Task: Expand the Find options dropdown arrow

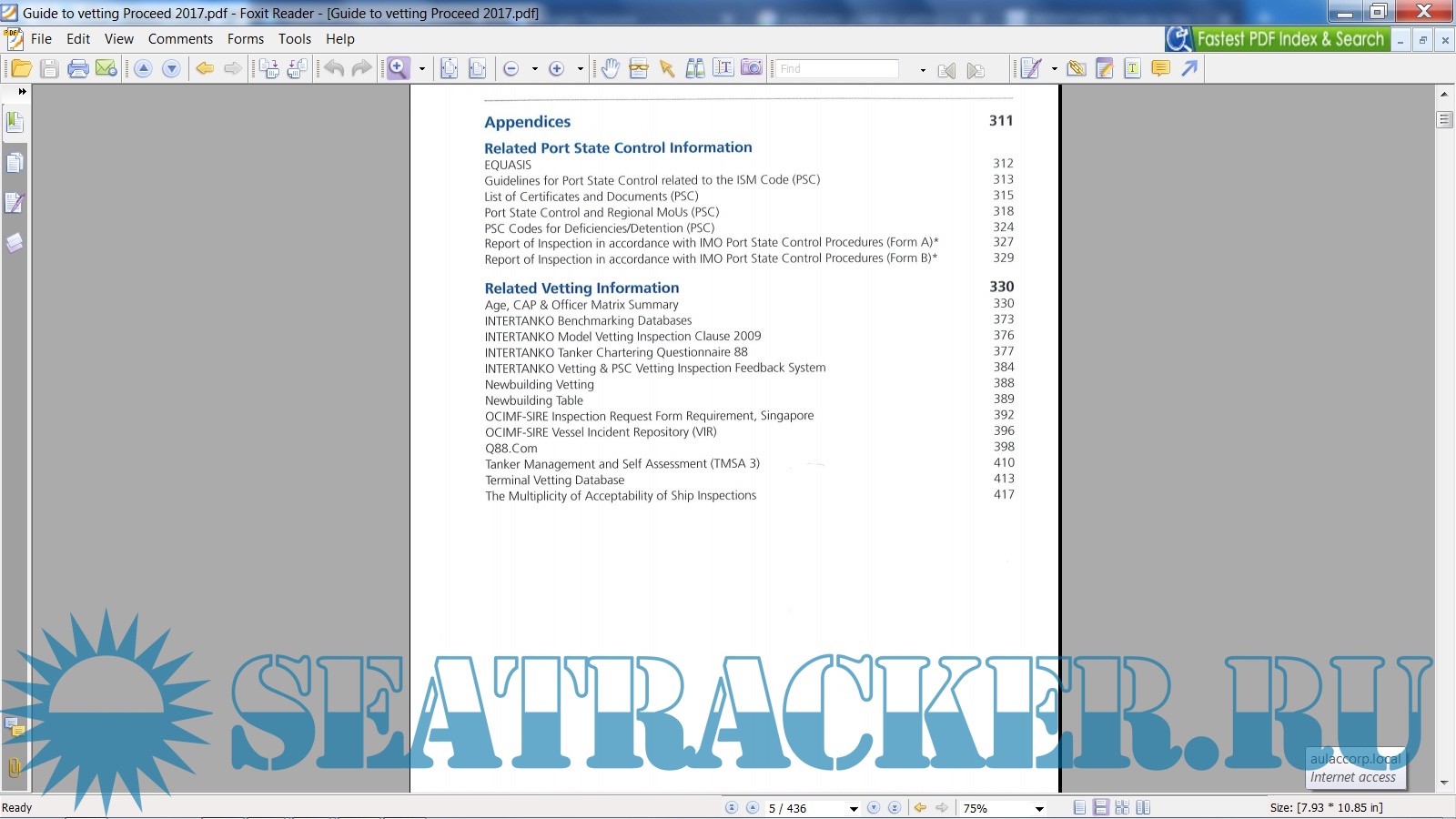Action: tap(923, 70)
